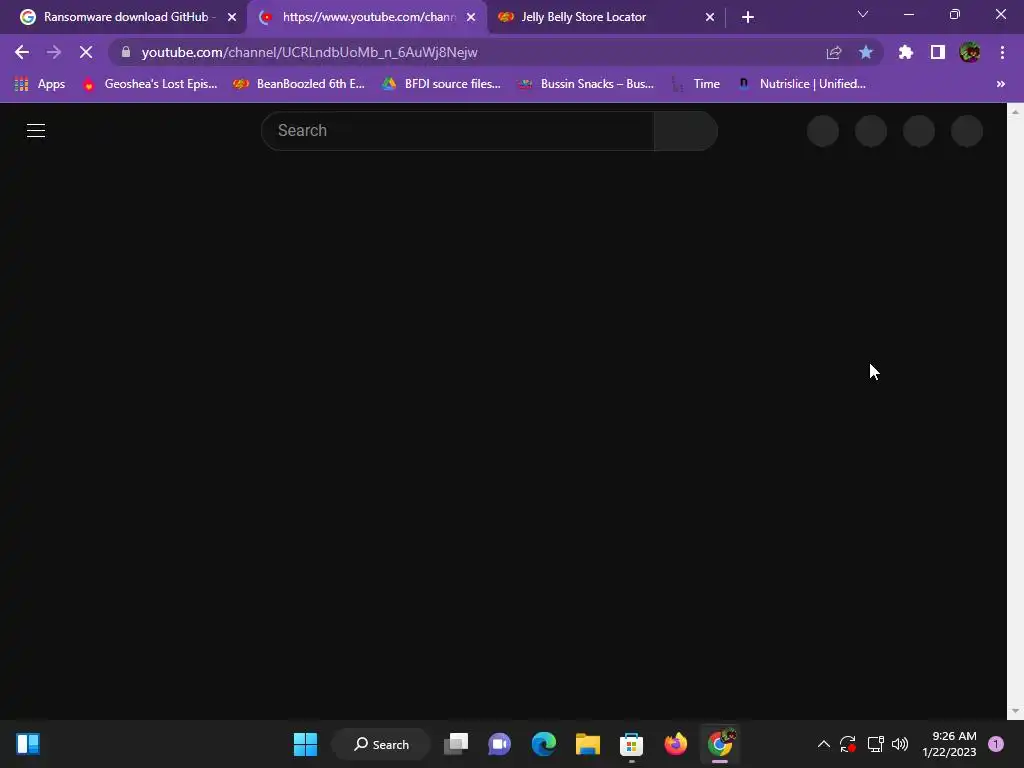Open Microsoft Store from the taskbar
Viewport: 1024px width, 768px height.
click(x=632, y=744)
